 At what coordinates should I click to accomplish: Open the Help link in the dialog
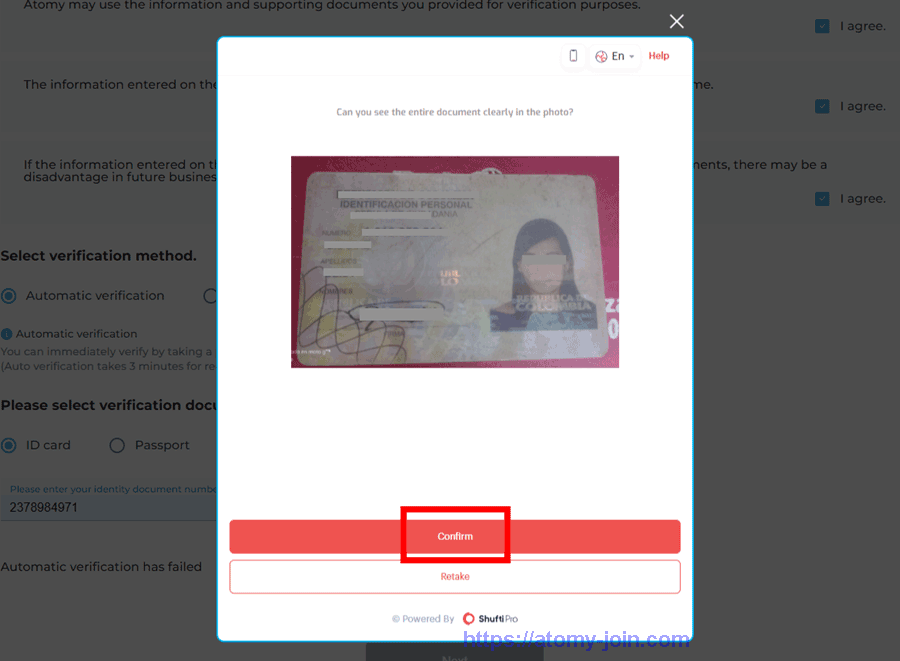(x=659, y=56)
